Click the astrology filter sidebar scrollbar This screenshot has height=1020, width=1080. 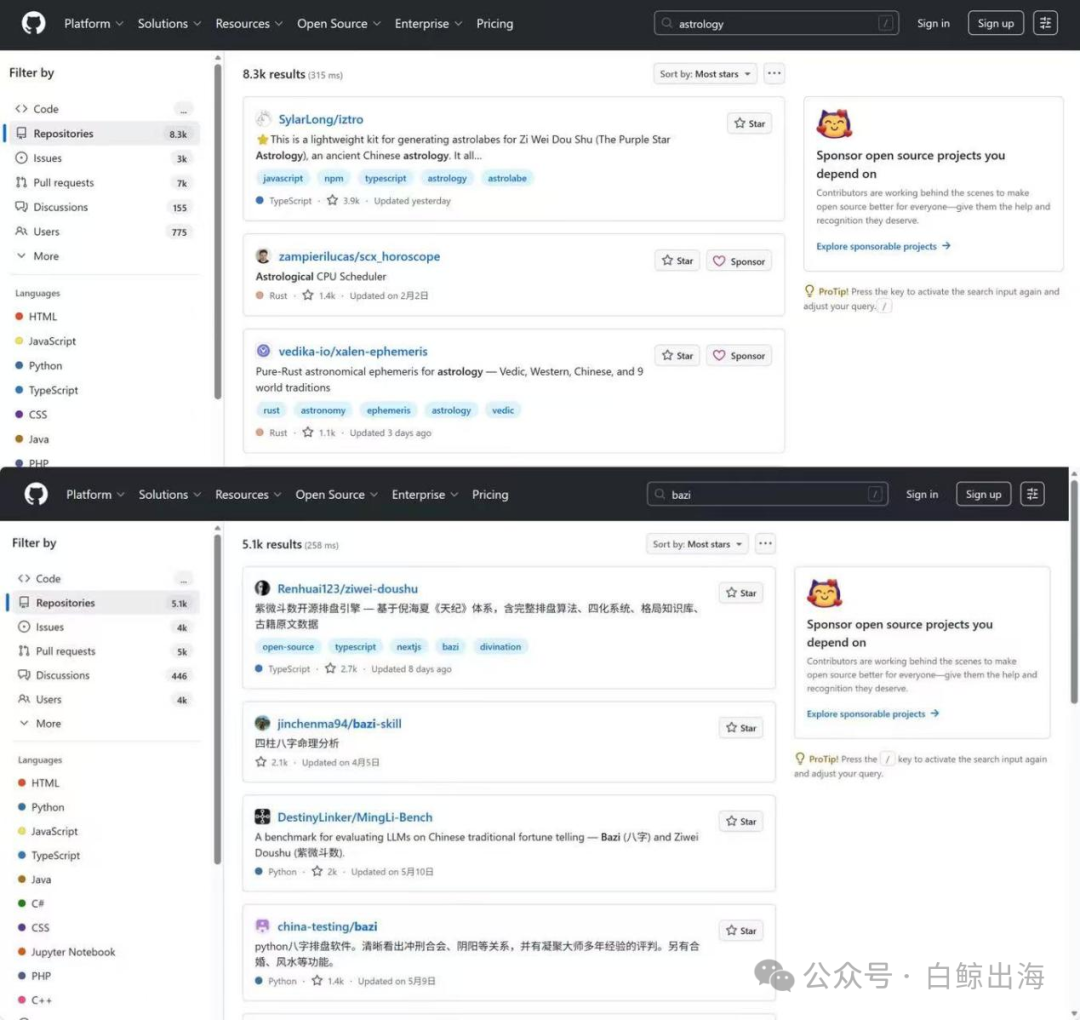coord(218,231)
